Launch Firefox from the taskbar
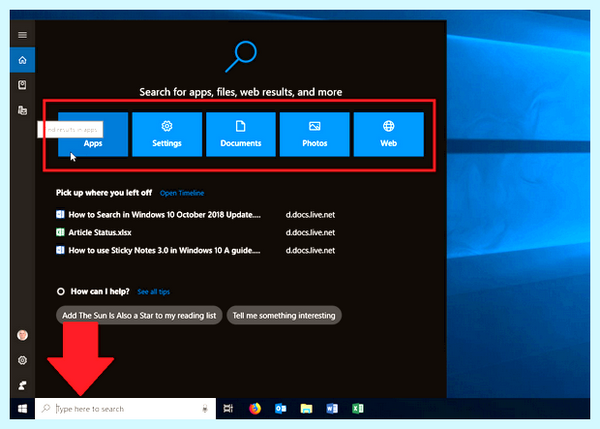600x429 pixels. 255,409
